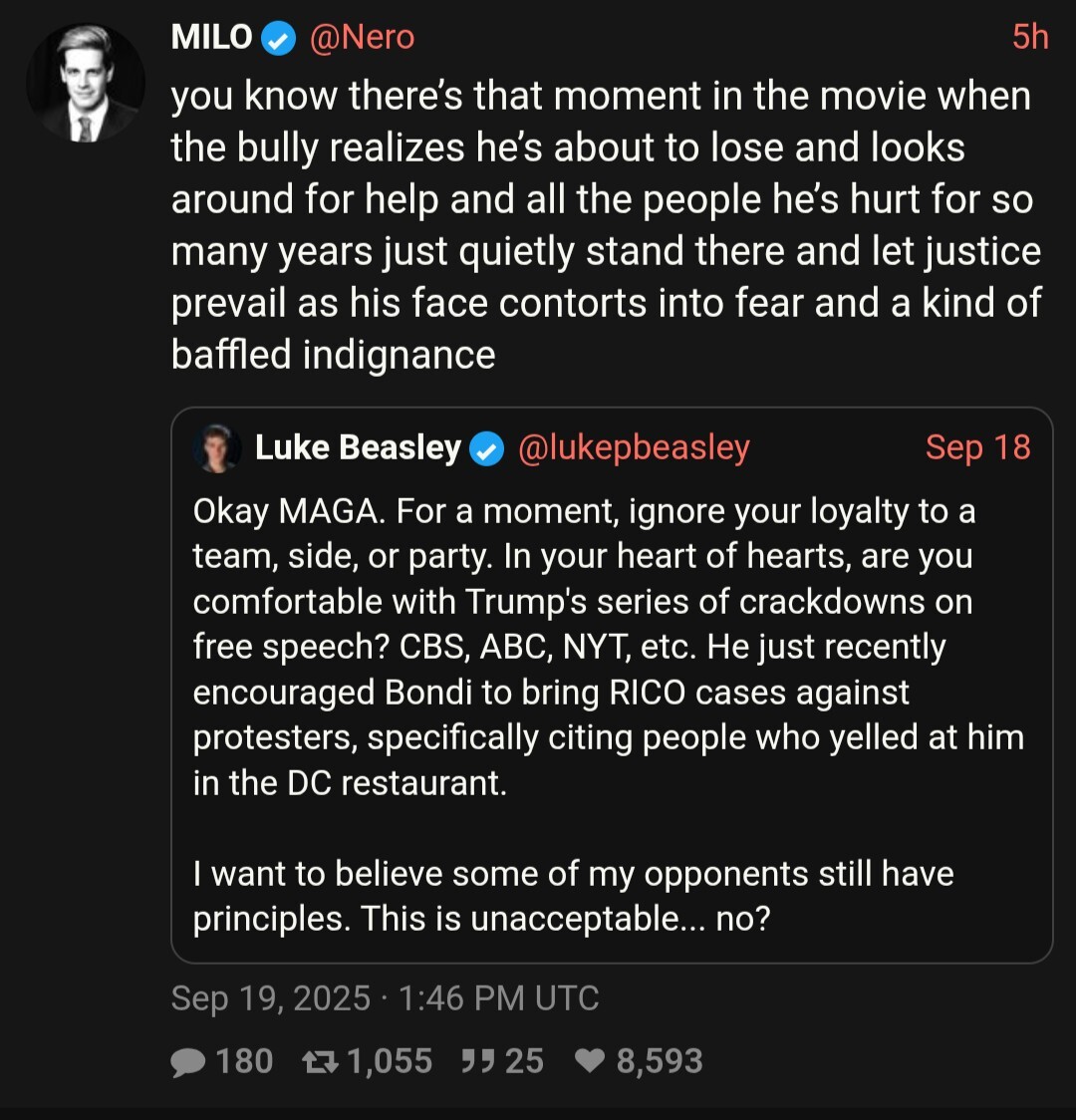Viewport: 1076px width, 1120px height.
Task: Click the 25 quotes count
Action: [524, 1061]
